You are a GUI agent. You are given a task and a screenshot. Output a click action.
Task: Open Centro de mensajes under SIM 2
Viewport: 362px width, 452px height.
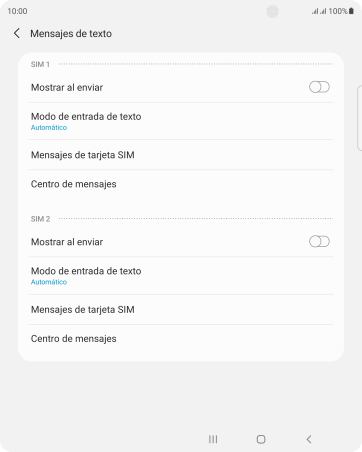point(181,339)
